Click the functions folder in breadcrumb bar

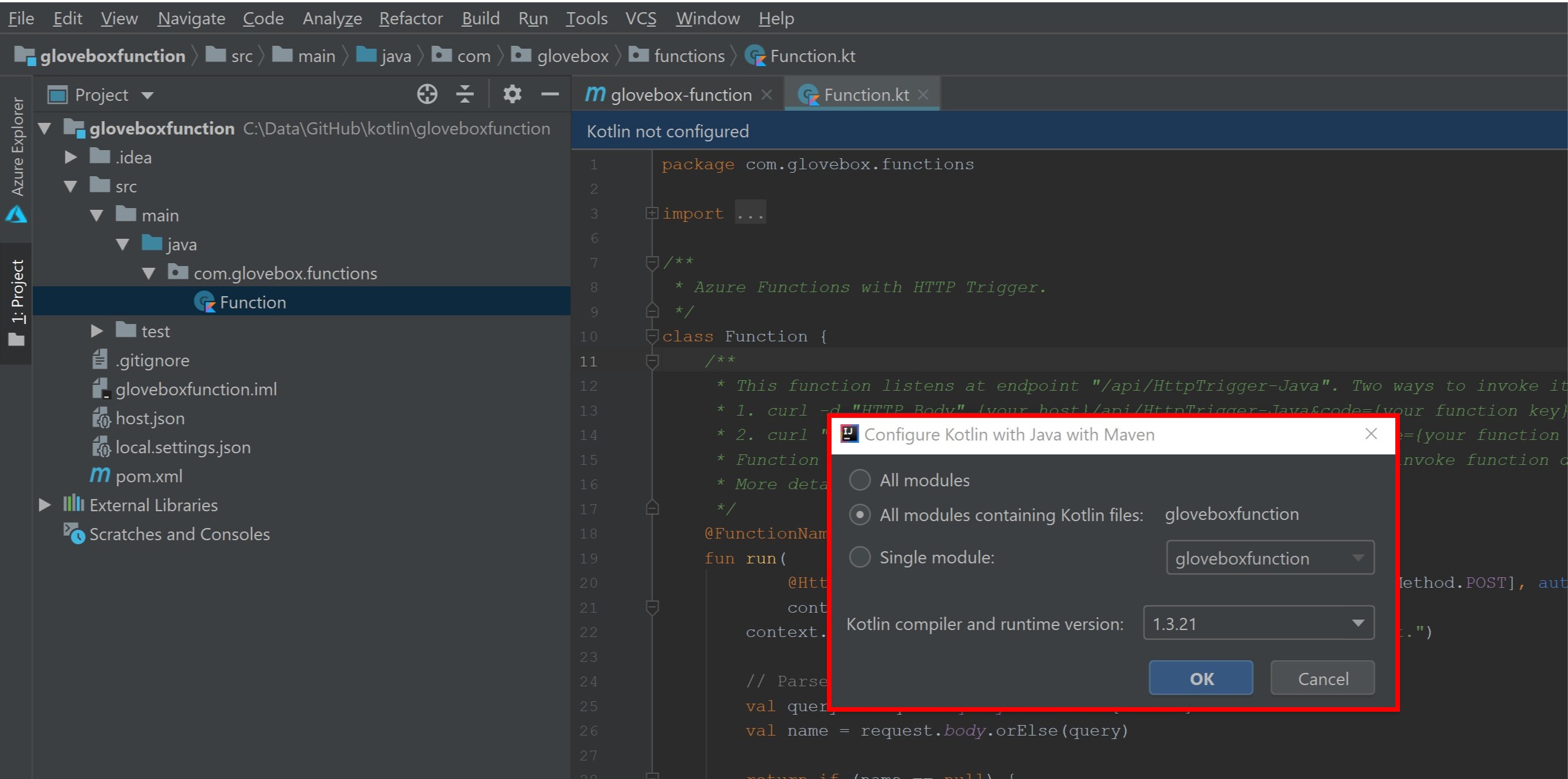688,56
